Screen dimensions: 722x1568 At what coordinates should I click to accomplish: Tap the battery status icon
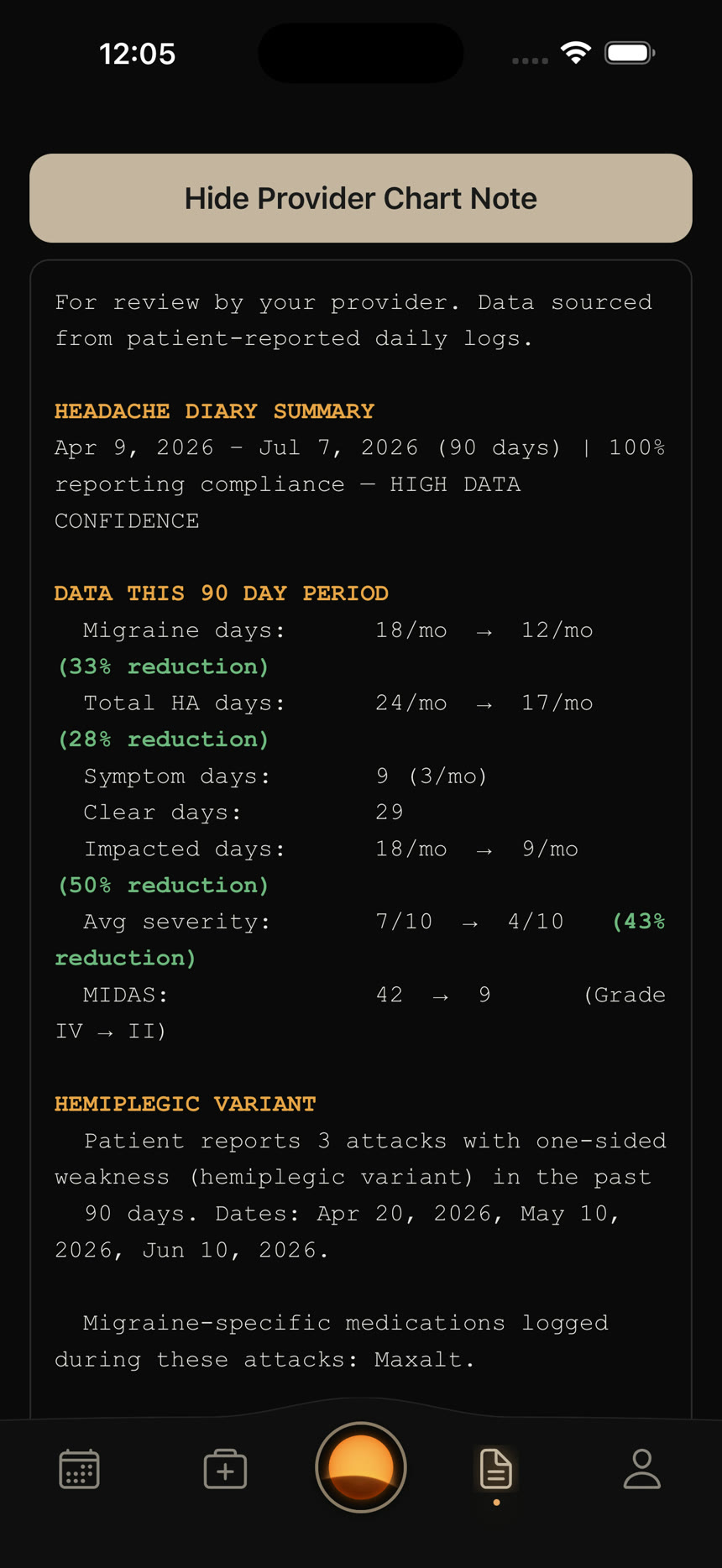click(630, 53)
